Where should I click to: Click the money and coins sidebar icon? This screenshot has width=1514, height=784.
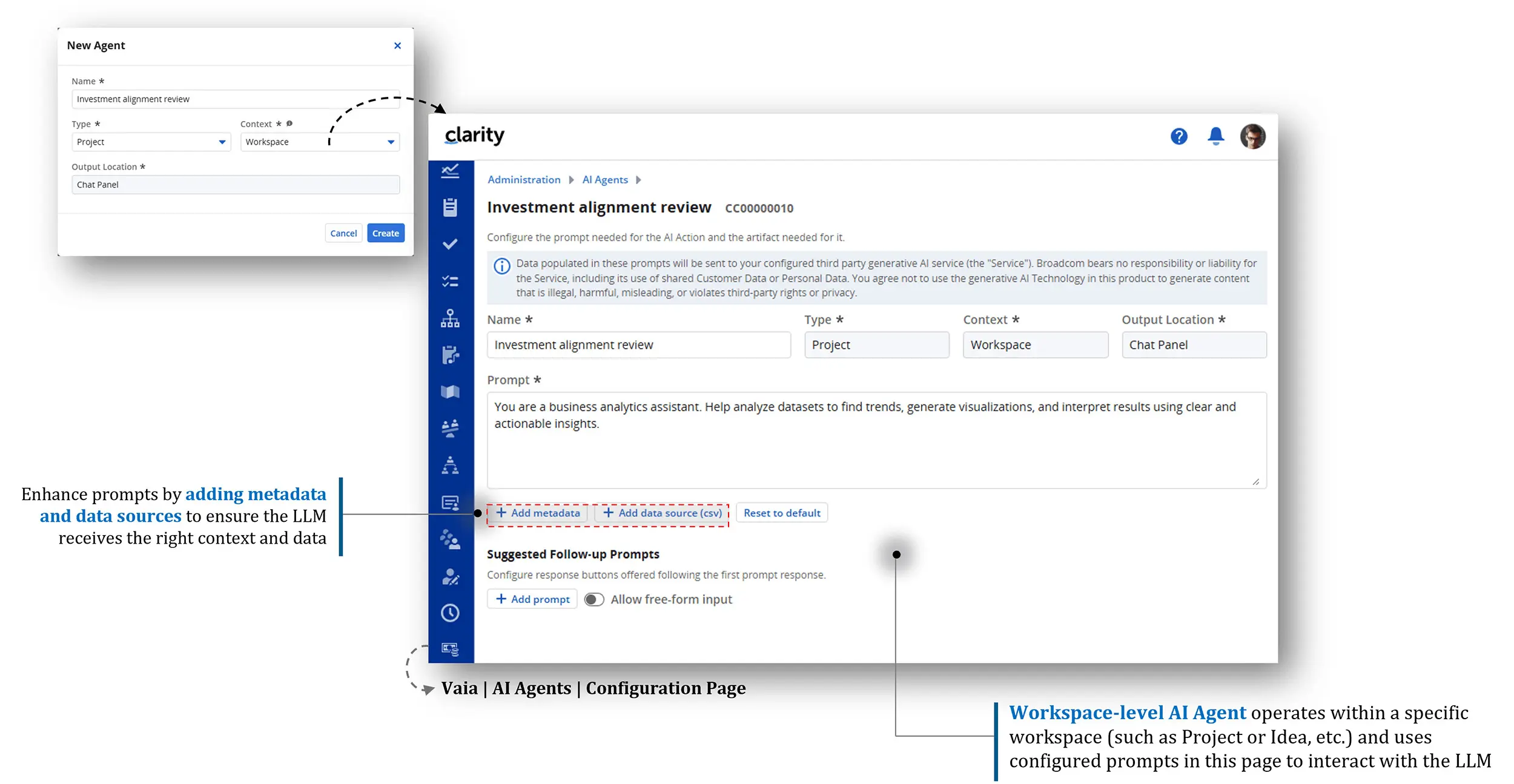point(450,649)
